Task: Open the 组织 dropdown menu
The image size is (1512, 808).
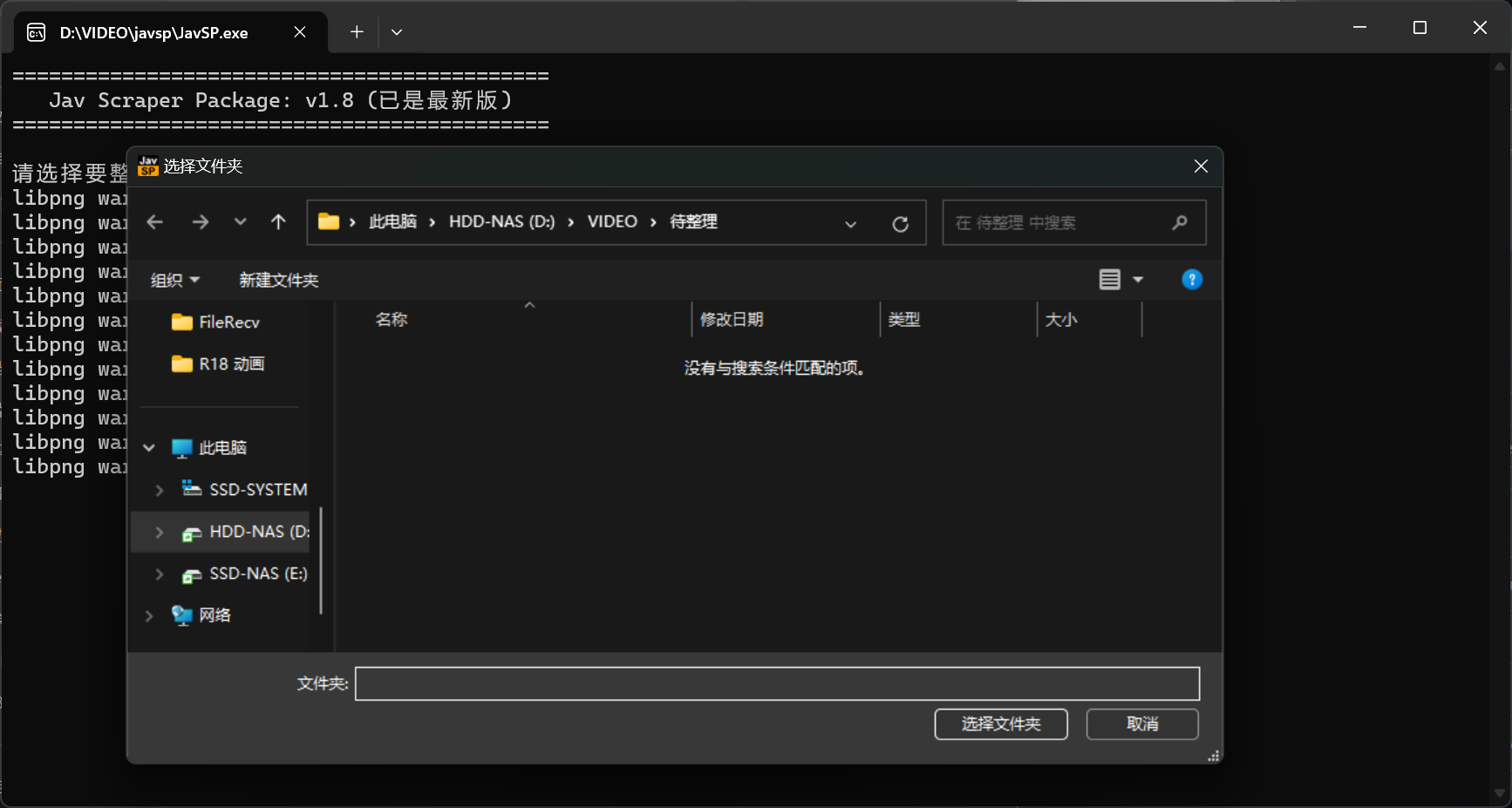Action: [174, 279]
